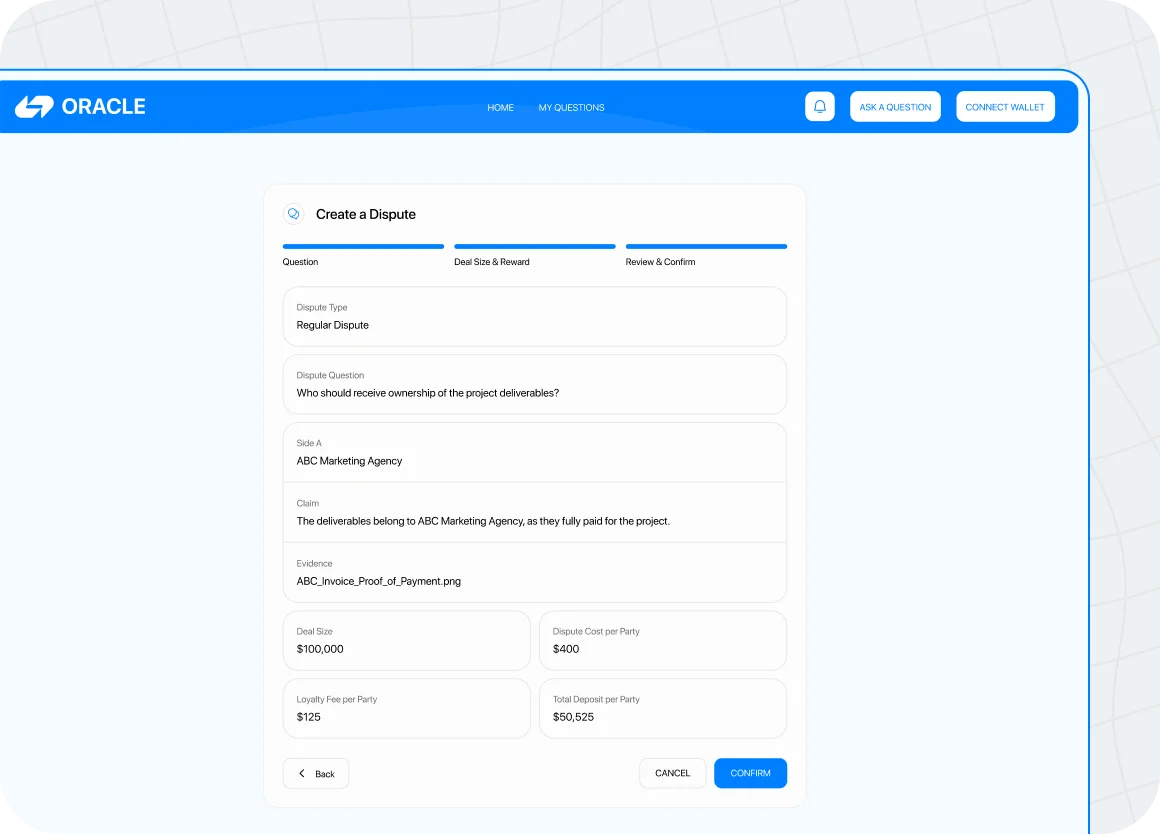Viewport: 1160px width, 834px height.
Task: Click the Side A party field
Action: click(534, 453)
